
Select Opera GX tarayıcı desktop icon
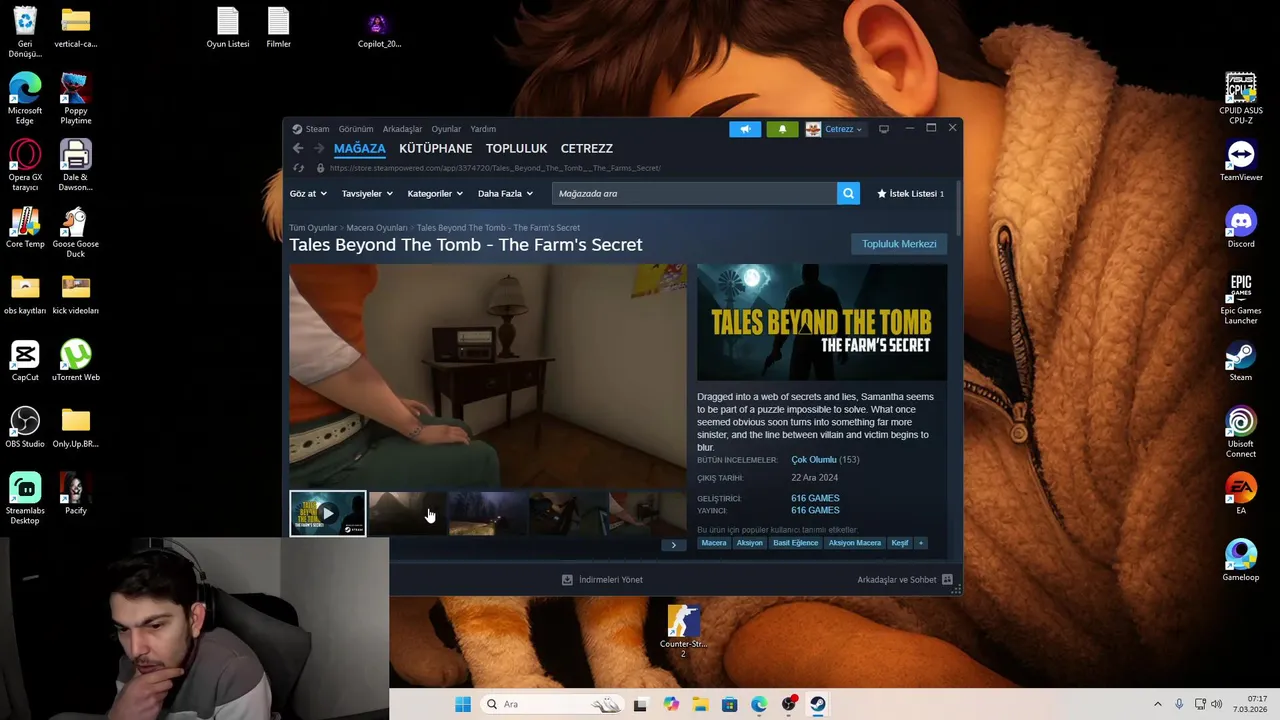click(25, 166)
